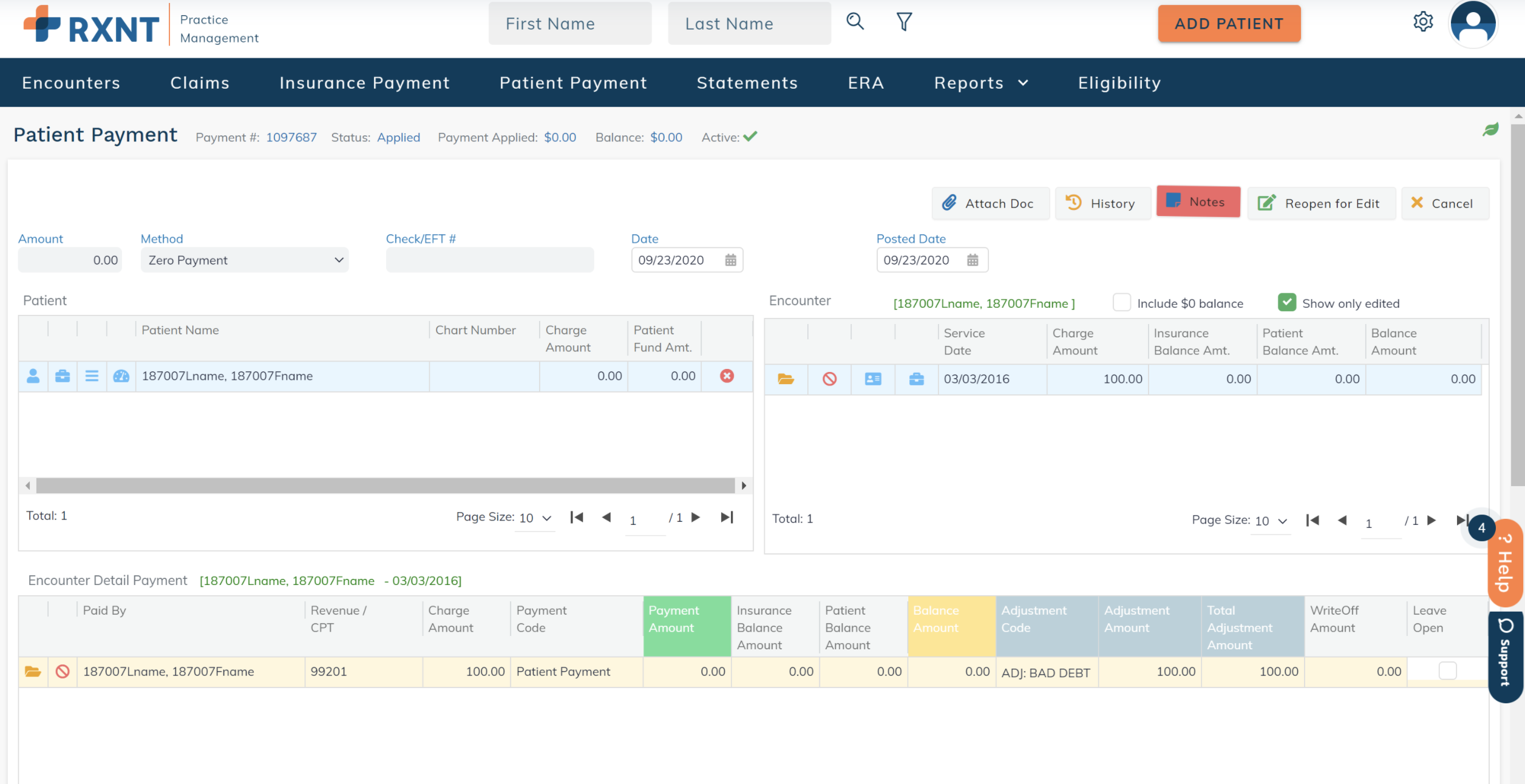Click the Check/EFT # field

(x=490, y=260)
